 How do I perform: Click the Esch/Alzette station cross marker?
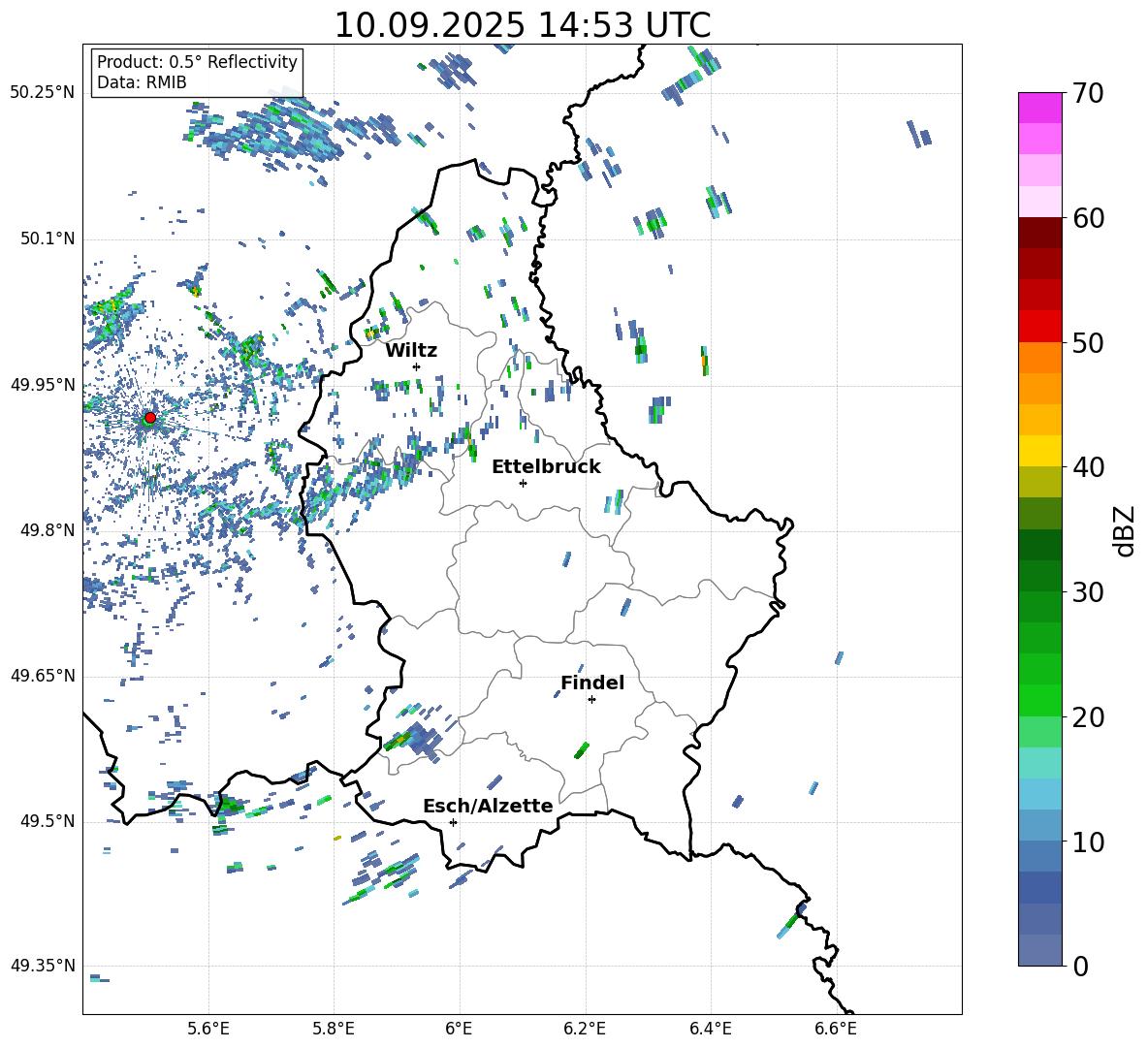[x=453, y=822]
